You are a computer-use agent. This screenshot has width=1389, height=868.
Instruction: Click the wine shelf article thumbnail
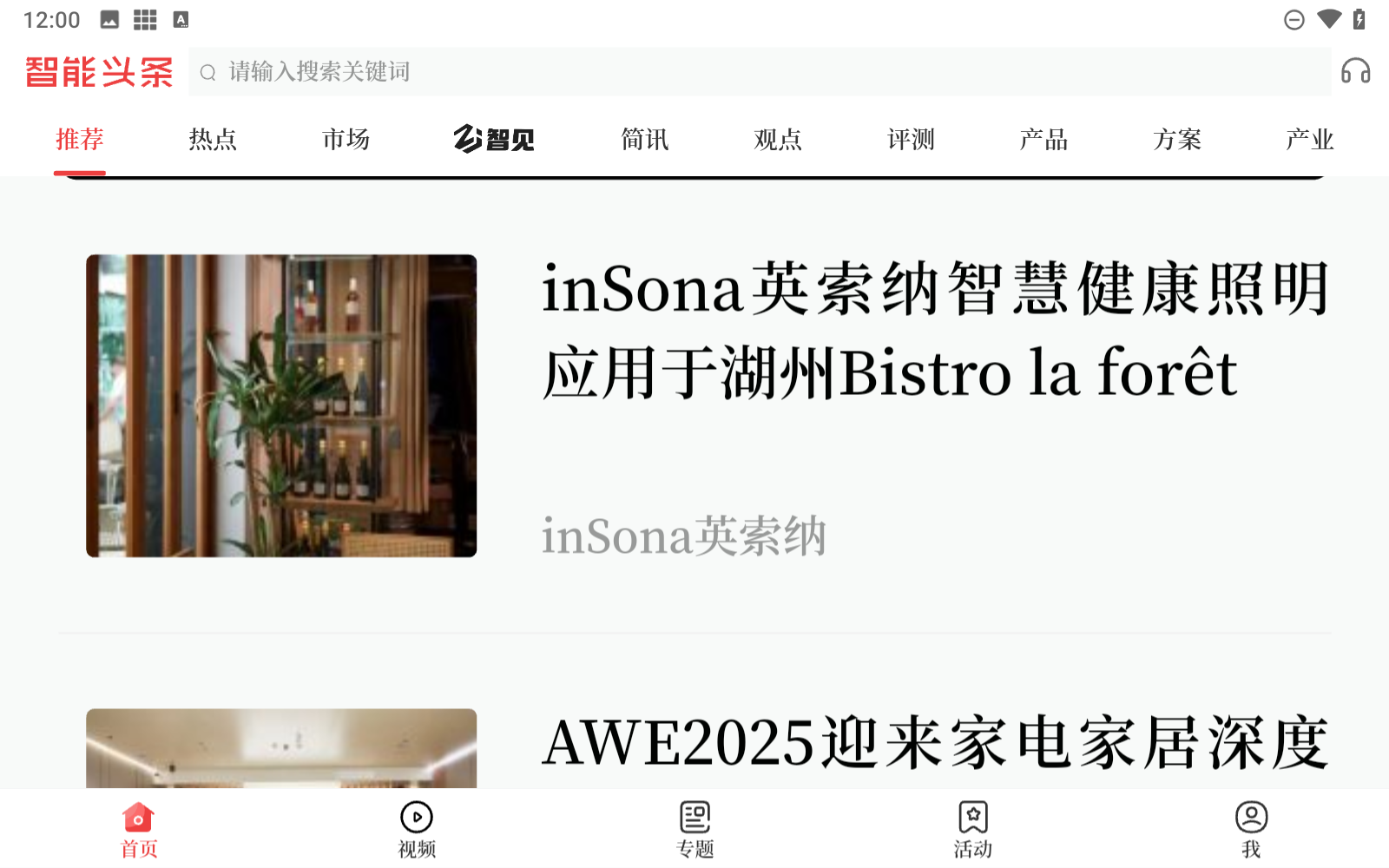click(x=281, y=405)
